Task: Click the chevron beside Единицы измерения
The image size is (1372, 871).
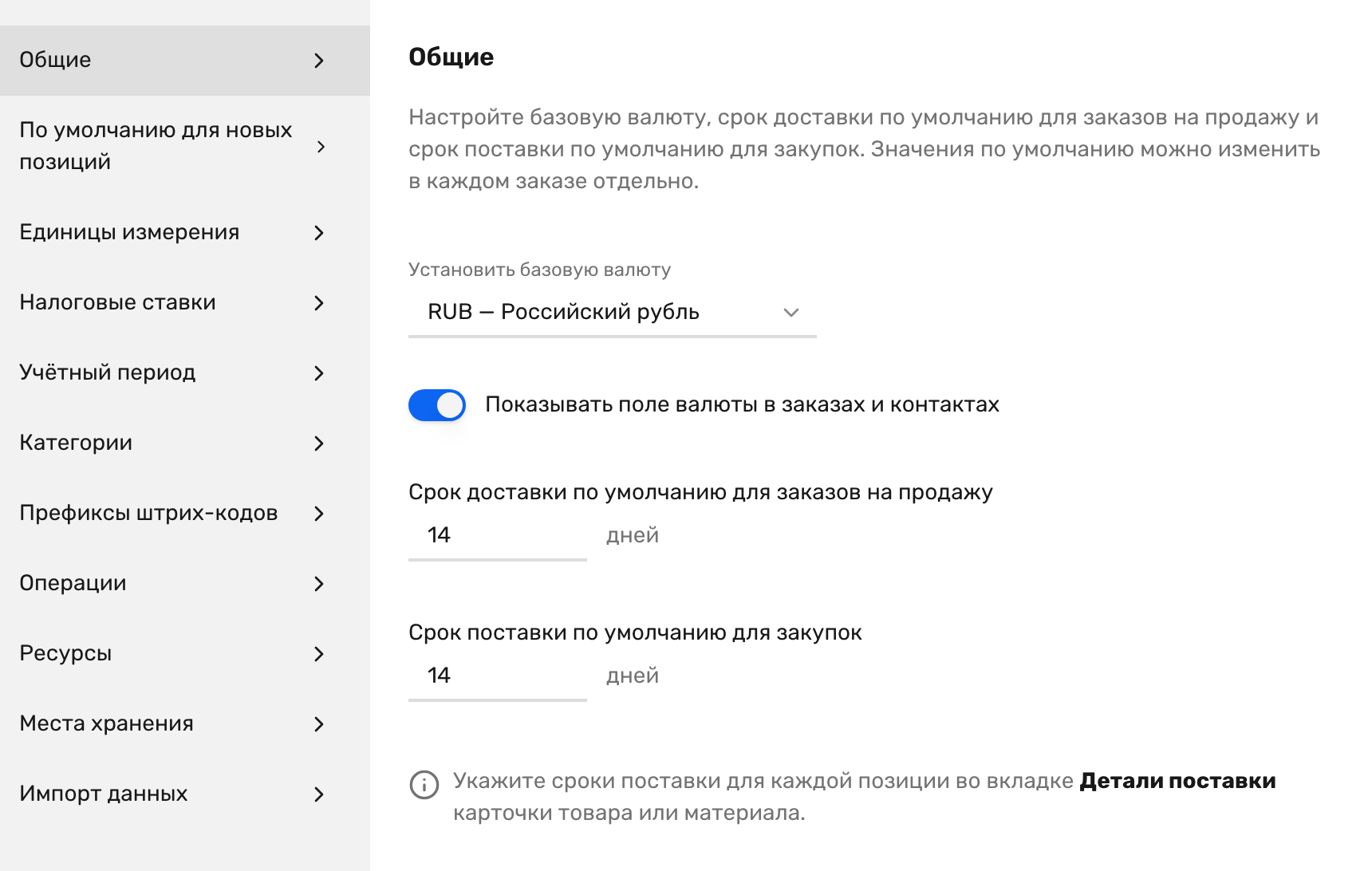Action: (319, 233)
